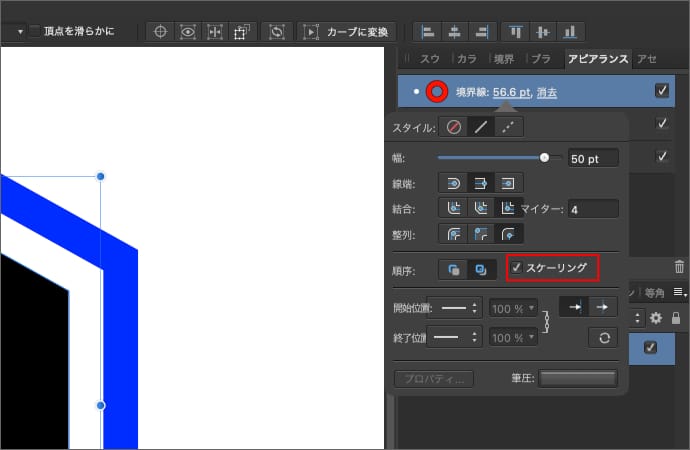Switch to the アピアランス tab
The image size is (690, 450).
click(x=597, y=59)
